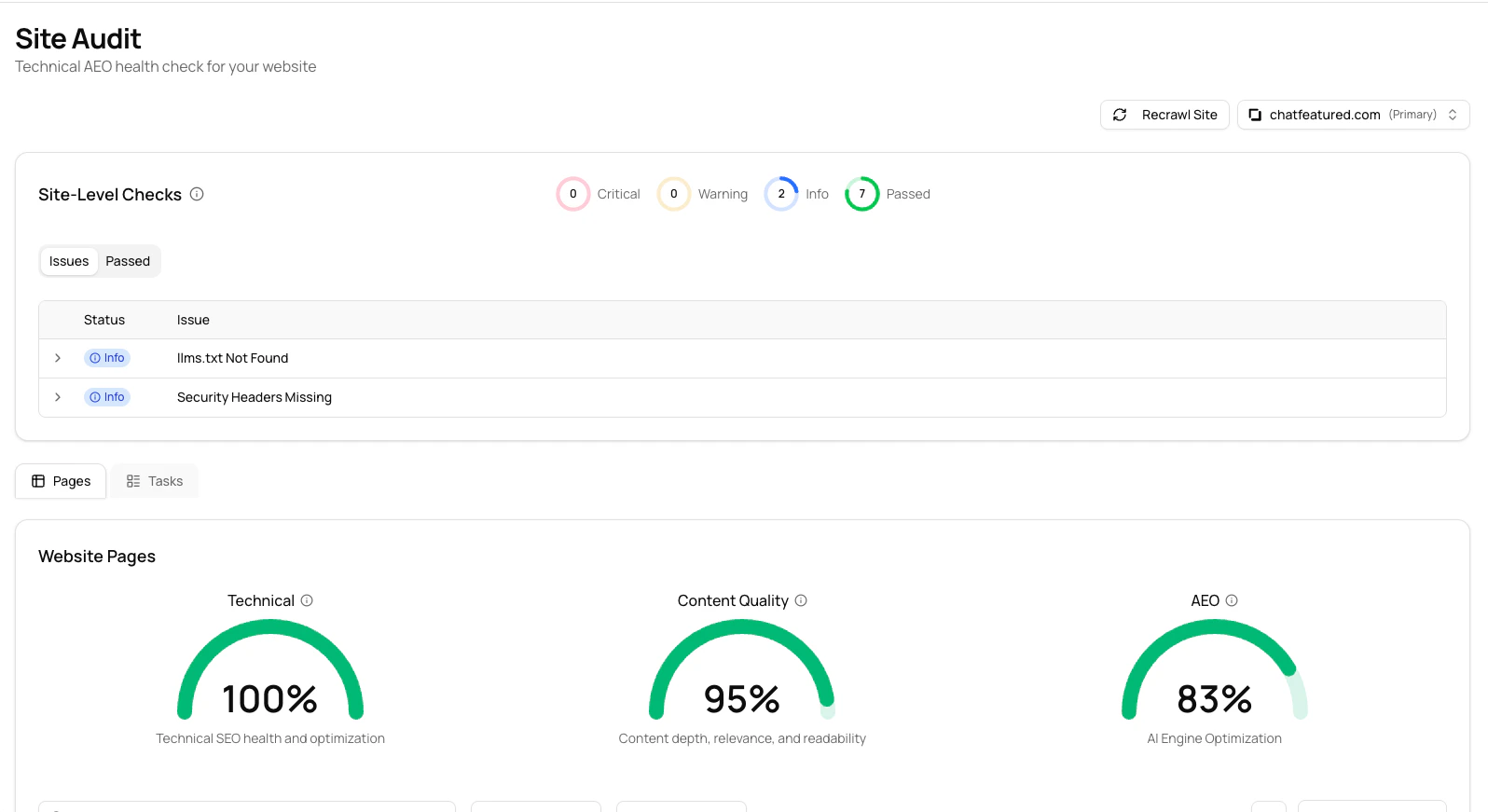Viewport: 1488px width, 812px height.
Task: Click the Passed count circle showing 7
Action: [x=862, y=194]
